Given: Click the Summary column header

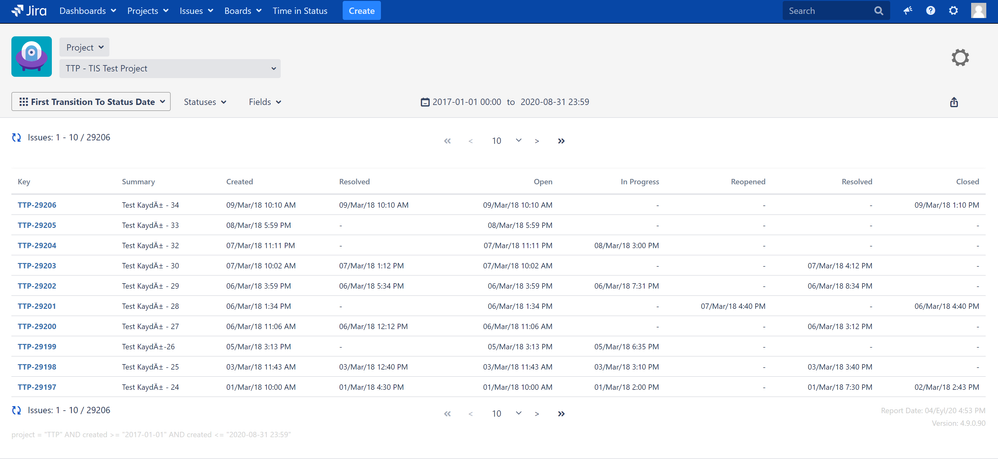Looking at the screenshot, I should pos(138,181).
